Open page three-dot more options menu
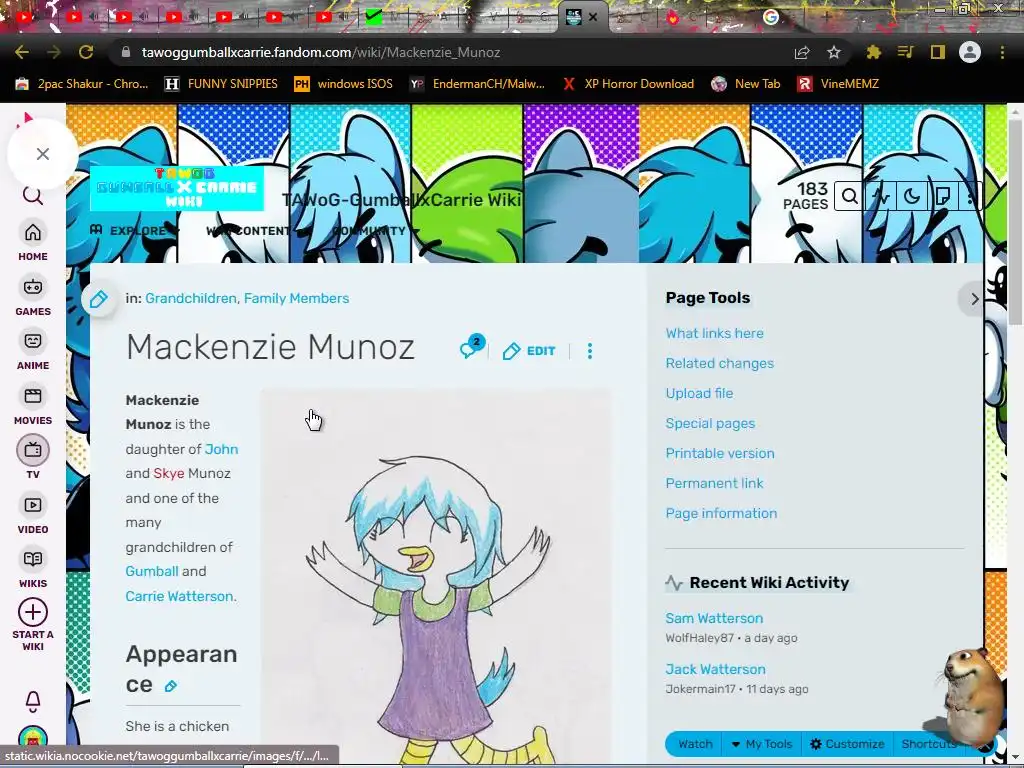Image resolution: width=1024 pixels, height=768 pixels. point(590,351)
